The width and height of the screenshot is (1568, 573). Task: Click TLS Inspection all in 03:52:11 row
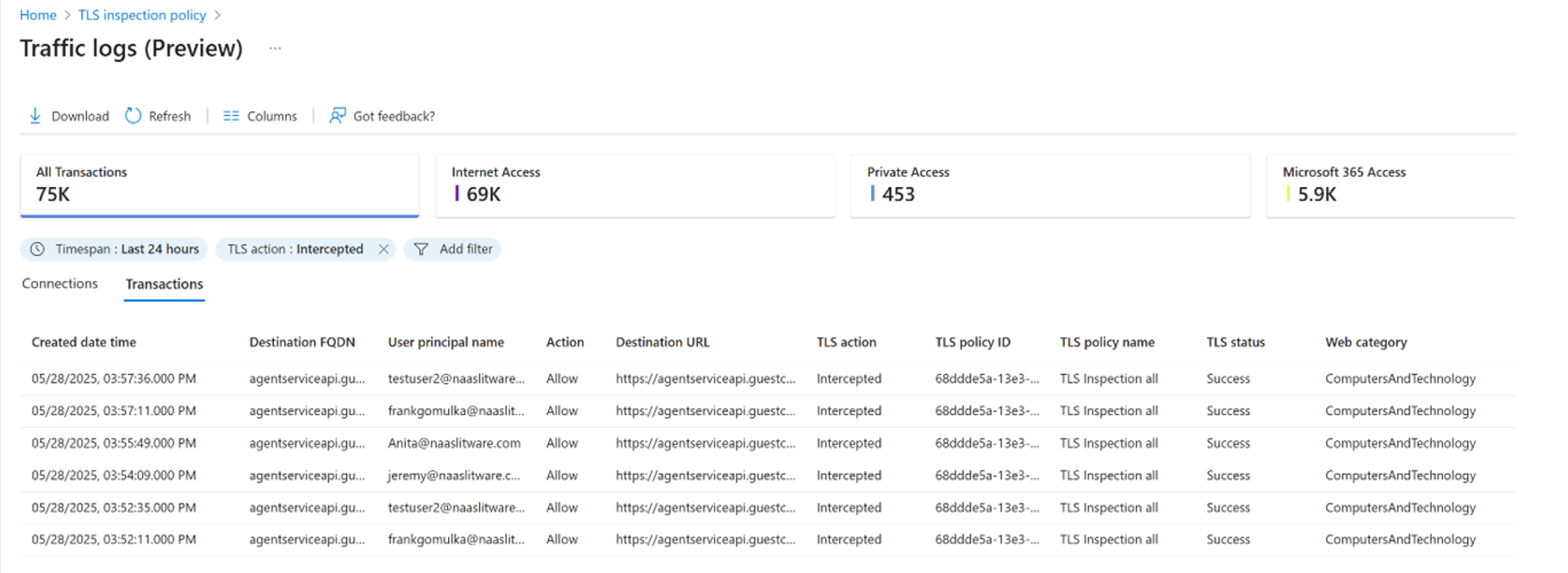pos(1109,539)
